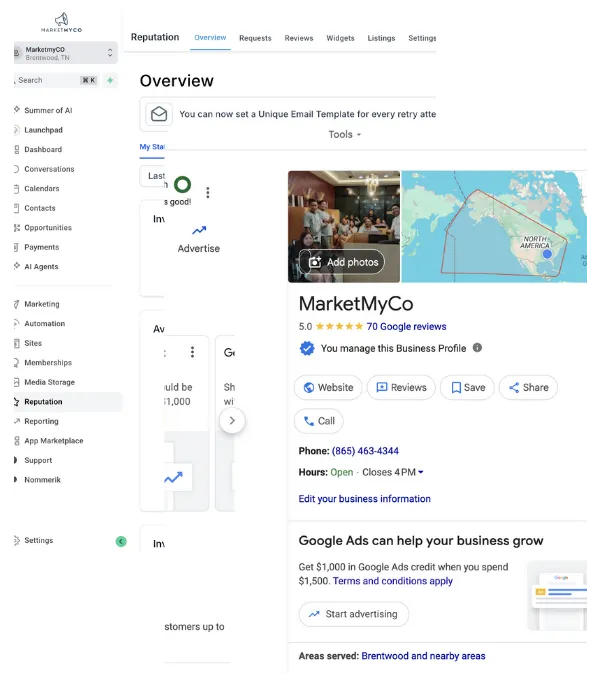The image size is (600, 700).
Task: Open Payments in sidebar
Action: point(42,247)
